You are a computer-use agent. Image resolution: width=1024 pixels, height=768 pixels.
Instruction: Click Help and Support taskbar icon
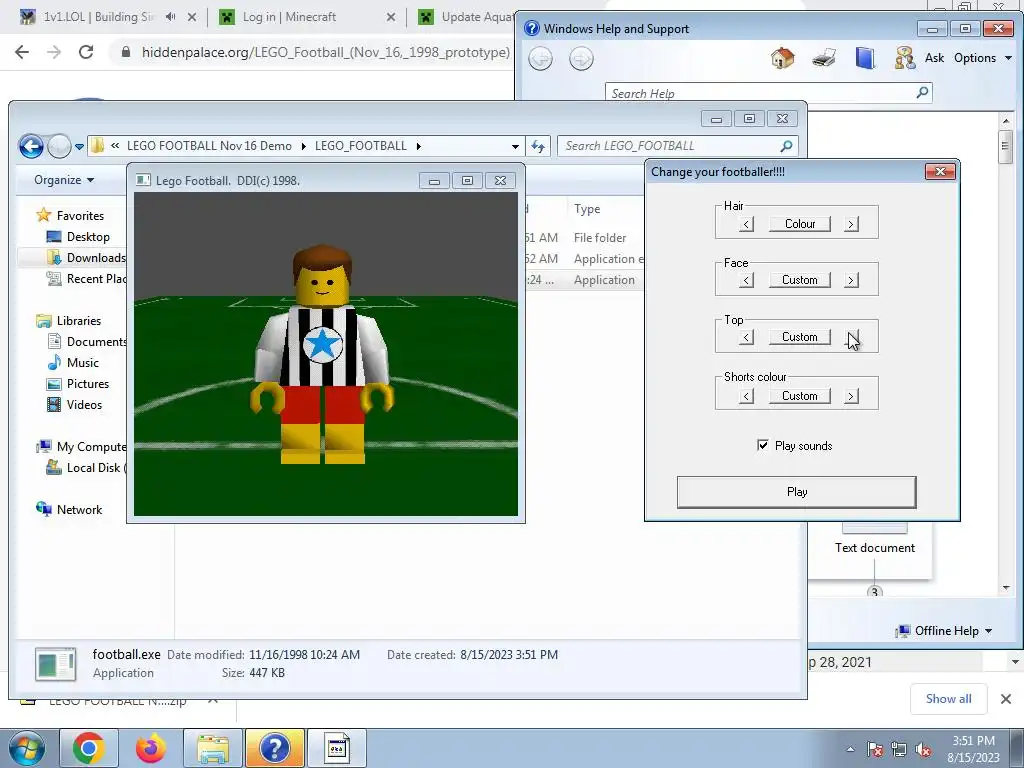pos(275,748)
